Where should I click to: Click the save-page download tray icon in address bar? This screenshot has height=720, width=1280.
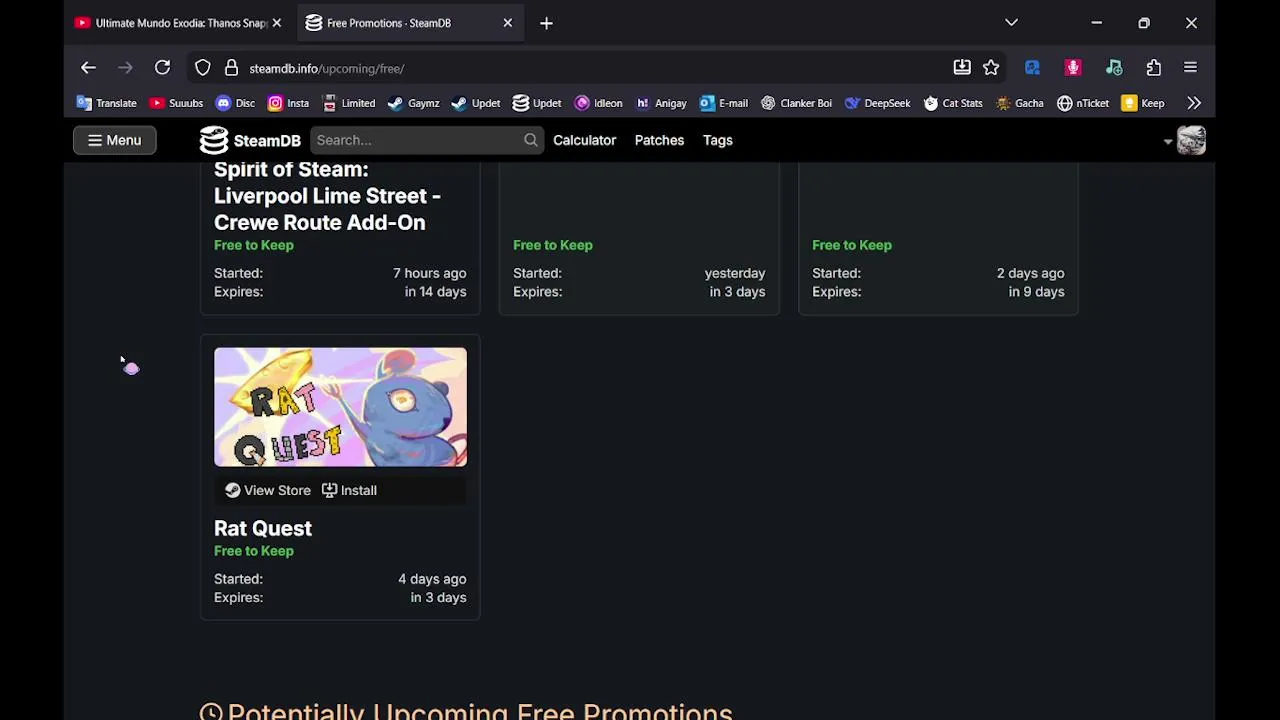click(x=962, y=68)
